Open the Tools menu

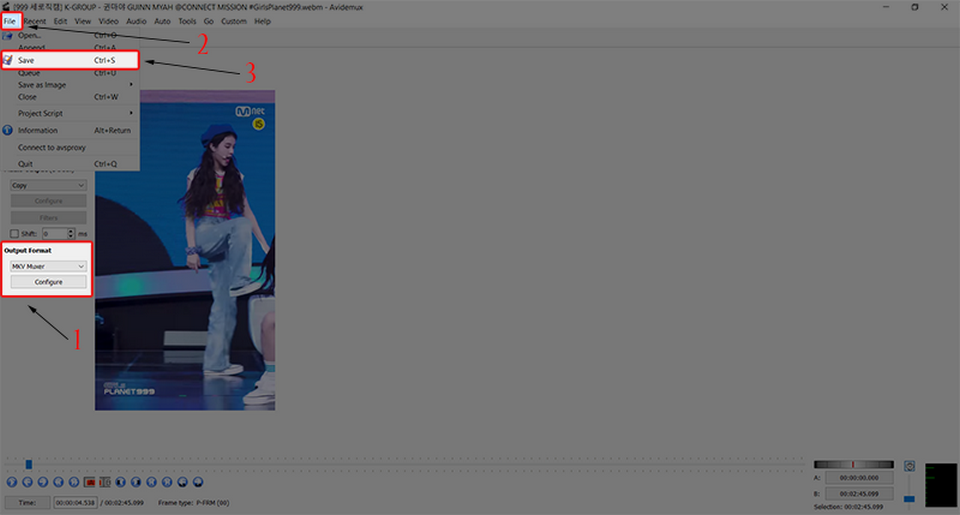coord(187,21)
